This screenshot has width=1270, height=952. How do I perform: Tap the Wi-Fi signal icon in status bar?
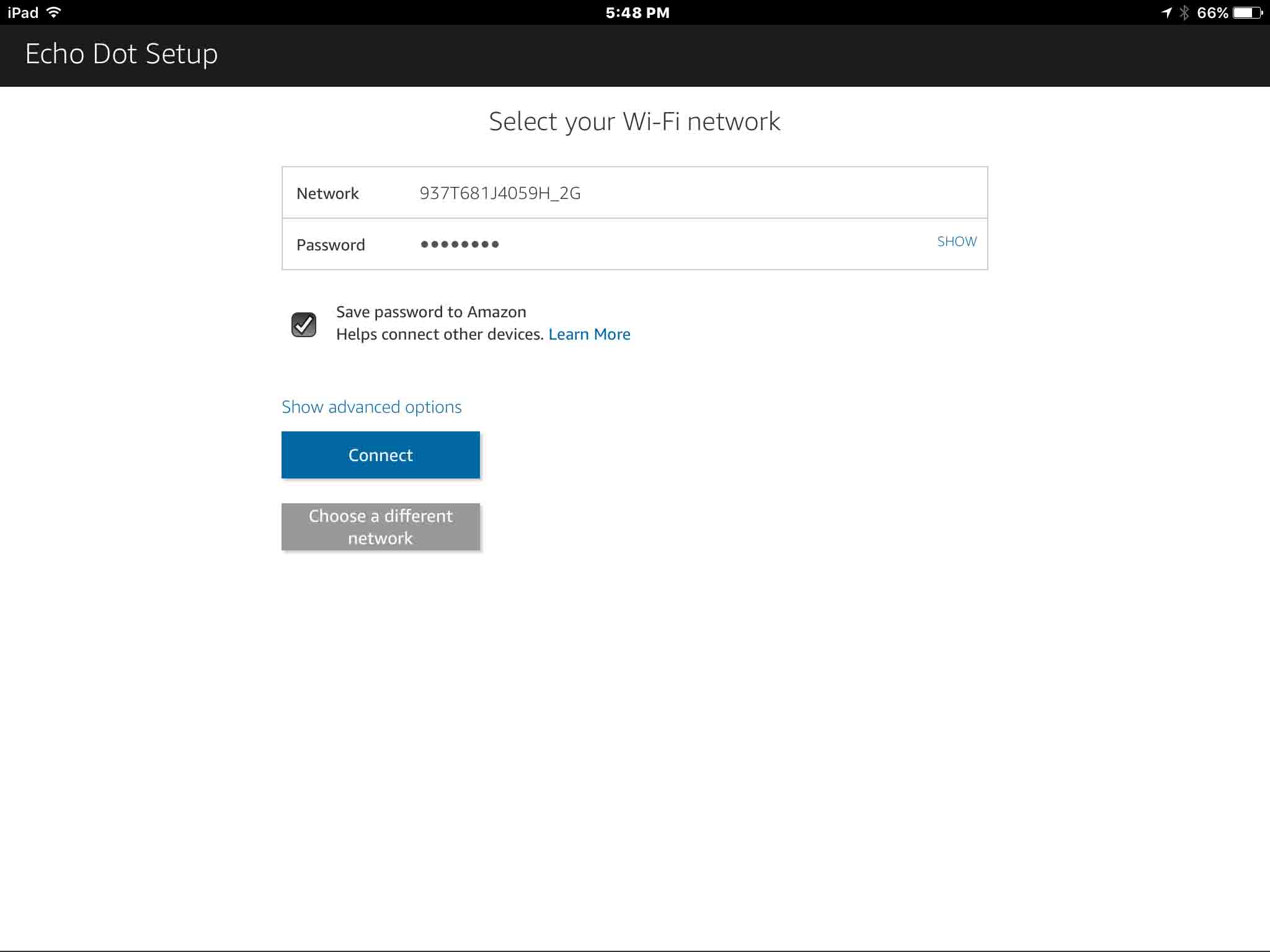[x=54, y=12]
